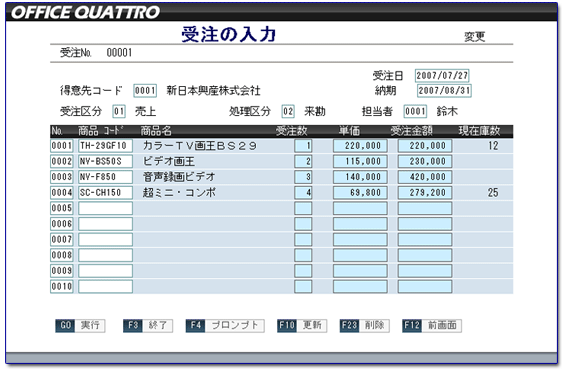Click the F23 削除 delete button
The height and width of the screenshot is (369, 564).
click(365, 325)
